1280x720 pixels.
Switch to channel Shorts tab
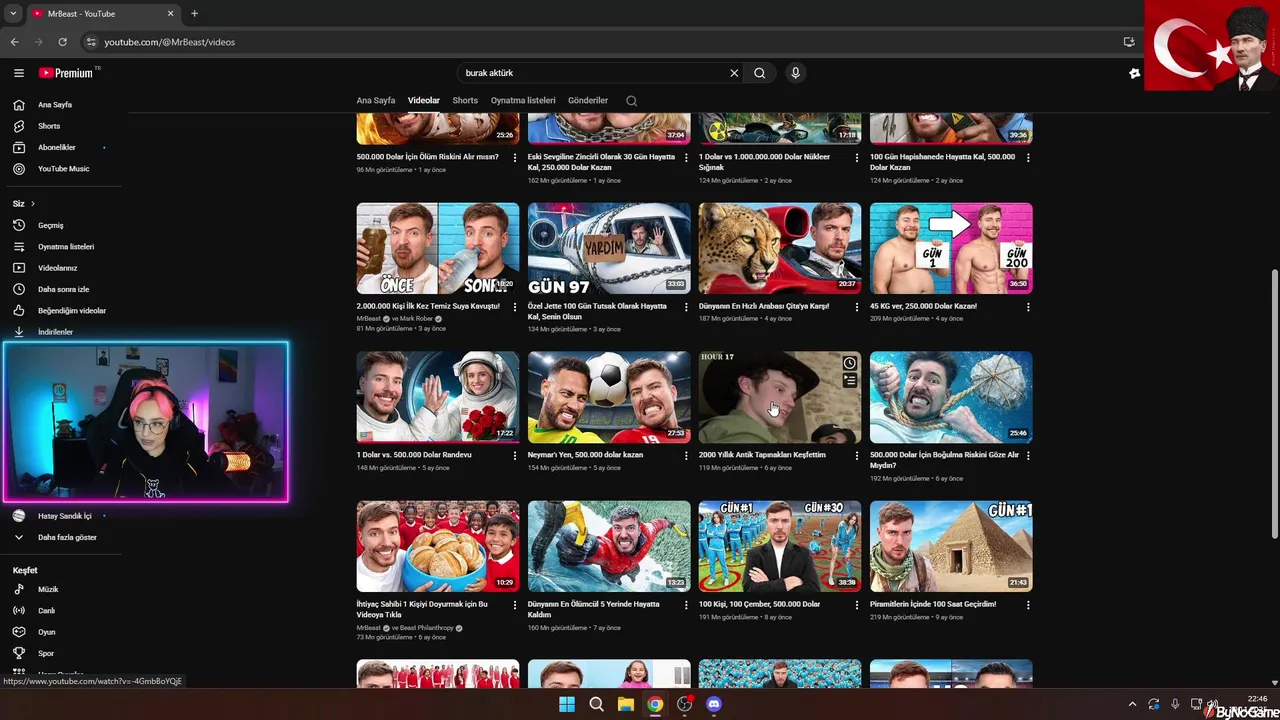(465, 101)
